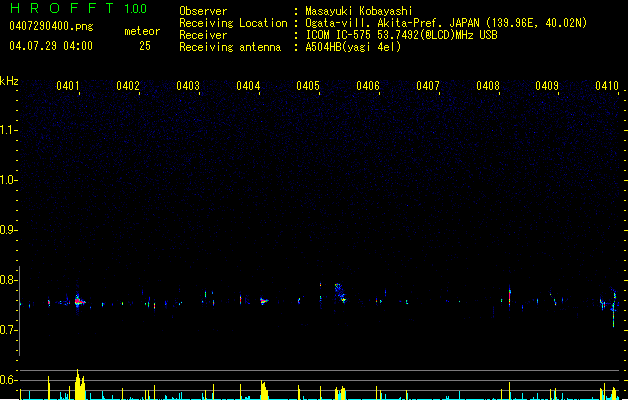Screen dimensions: 629x400
Task: Click the kHz axis label
Action: click(x=9, y=81)
